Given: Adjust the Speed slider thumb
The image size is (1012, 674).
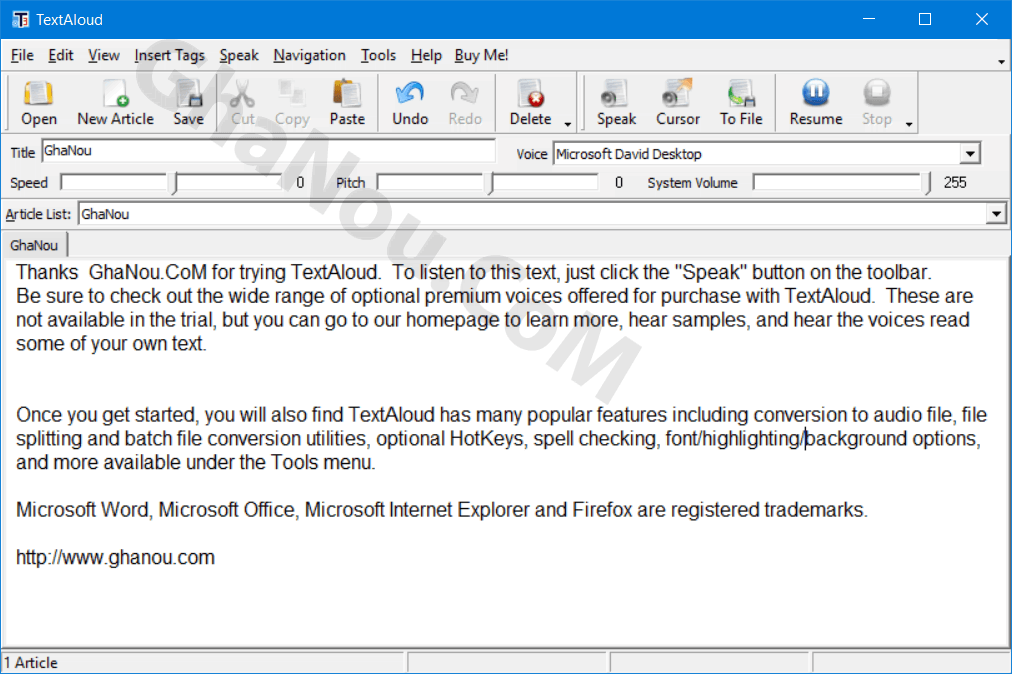Looking at the screenshot, I should 173,183.
